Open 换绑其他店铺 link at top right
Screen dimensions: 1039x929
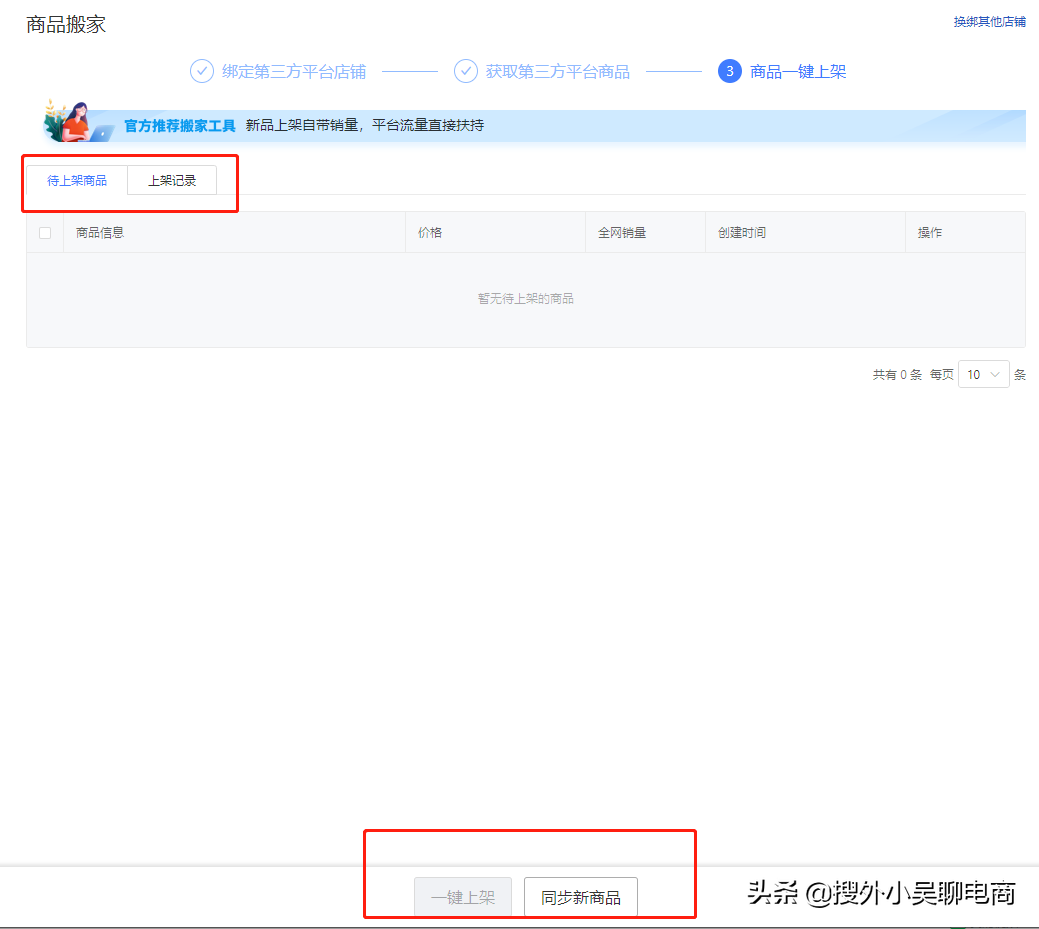989,20
